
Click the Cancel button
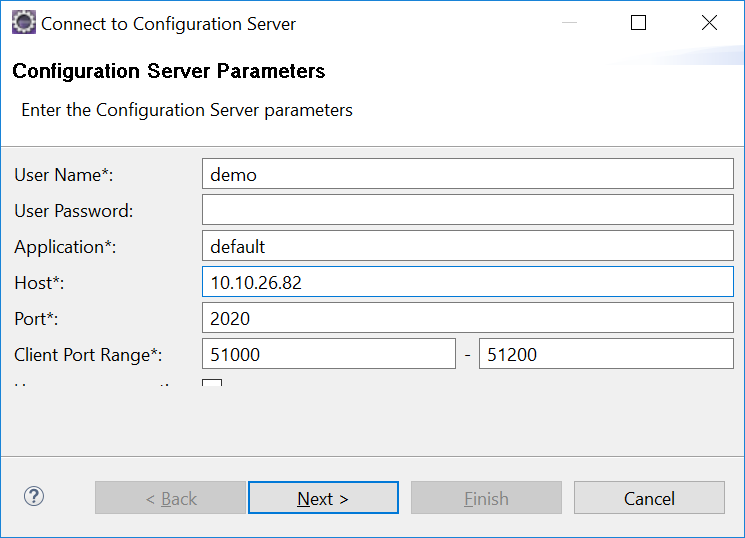[x=649, y=498]
